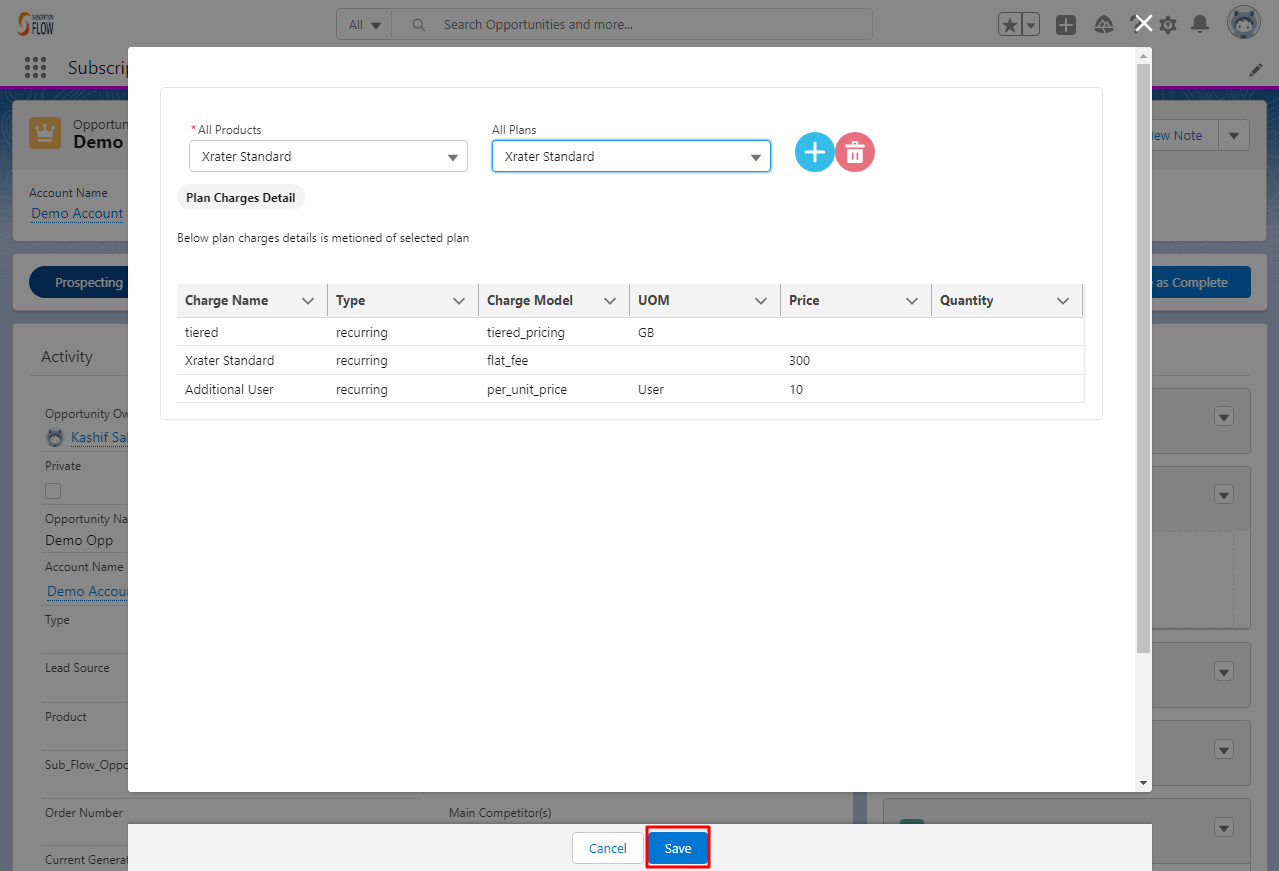Open the Demo Account link
Image resolution: width=1279 pixels, height=871 pixels.
77,213
